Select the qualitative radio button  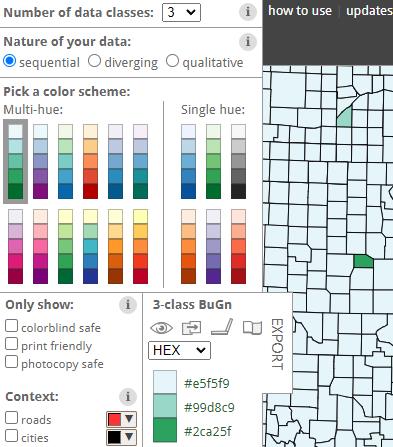coord(172,61)
